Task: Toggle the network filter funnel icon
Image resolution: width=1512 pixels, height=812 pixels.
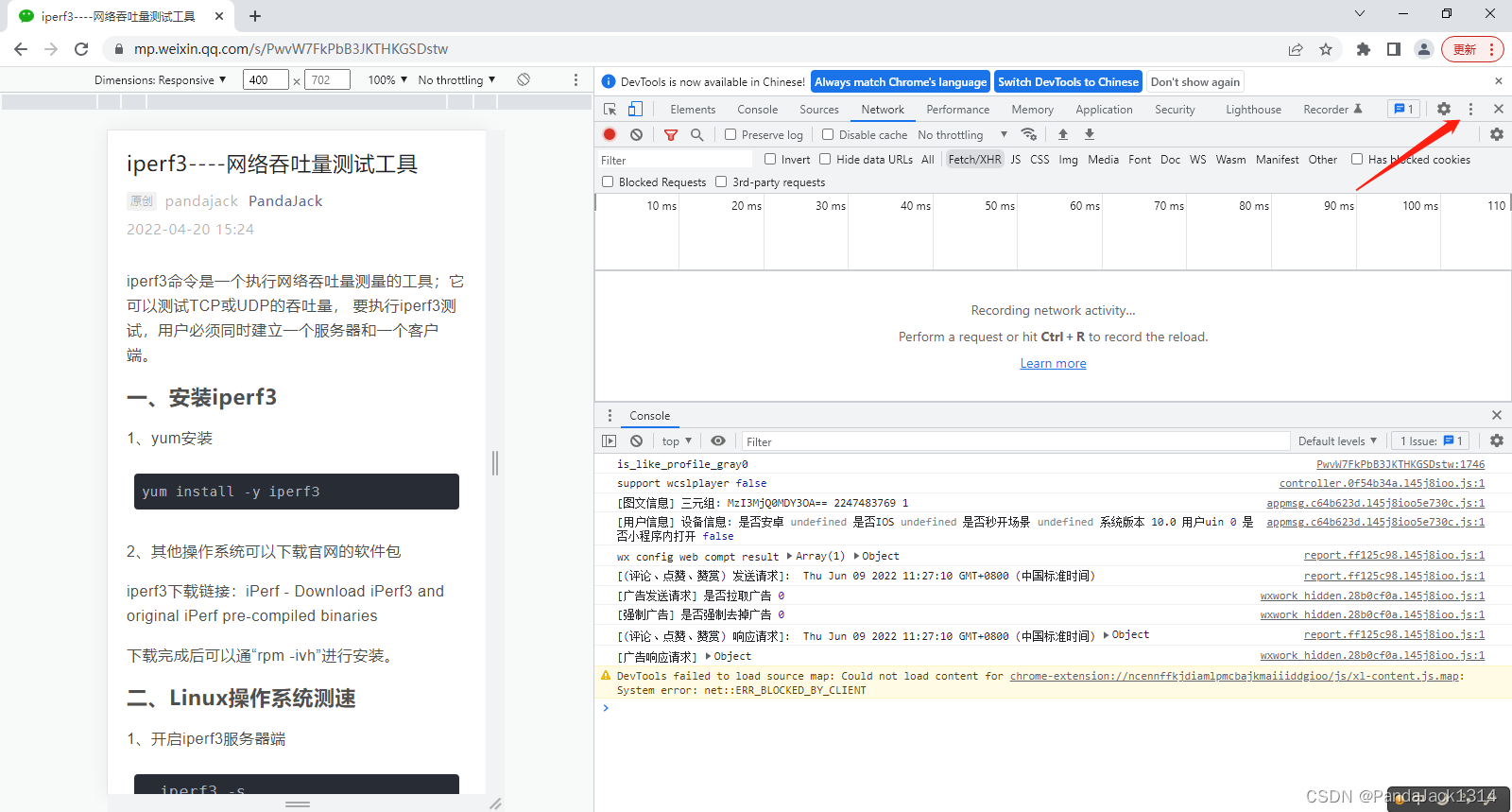Action: 671,135
